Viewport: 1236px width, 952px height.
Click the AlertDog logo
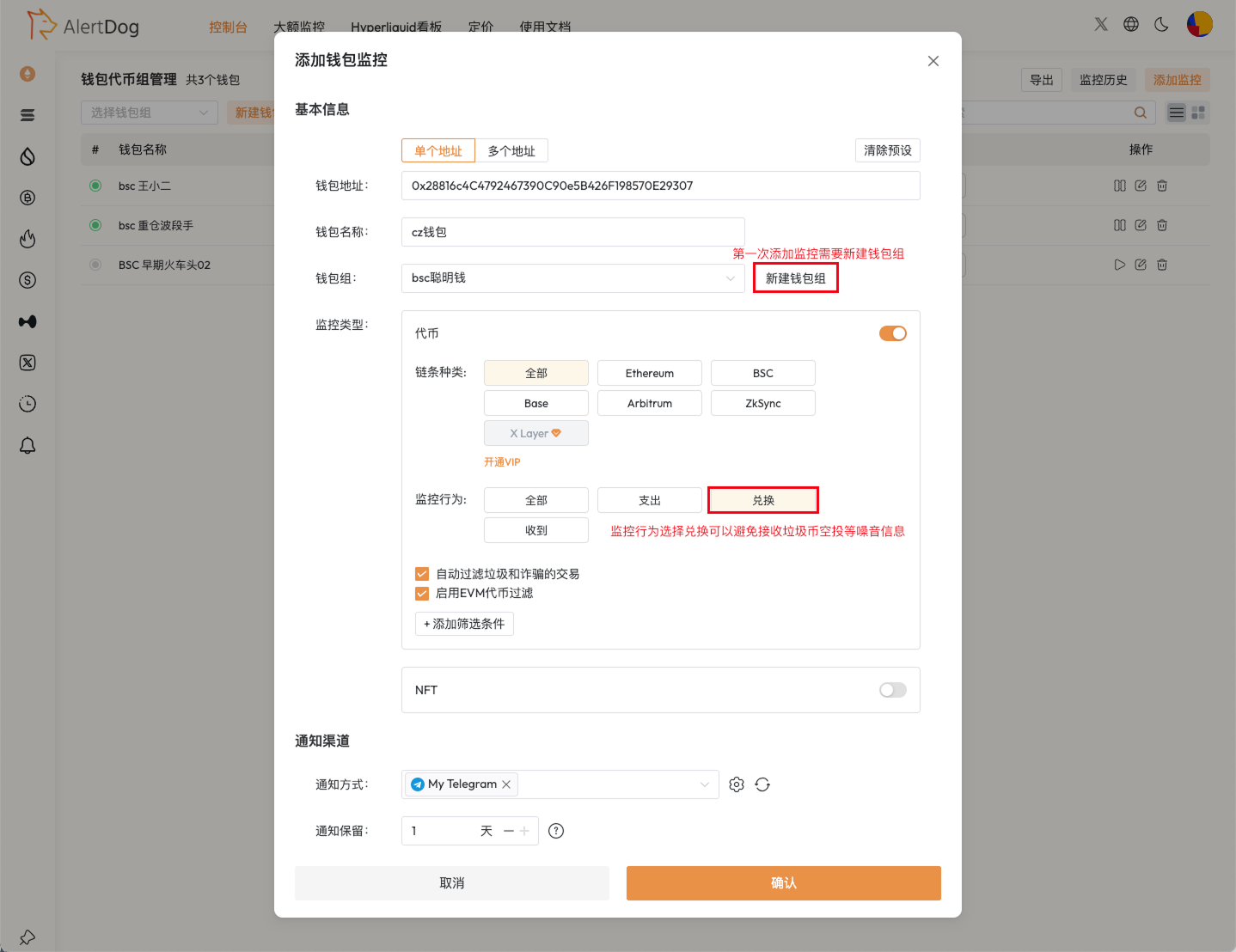pyautogui.click(x=83, y=26)
